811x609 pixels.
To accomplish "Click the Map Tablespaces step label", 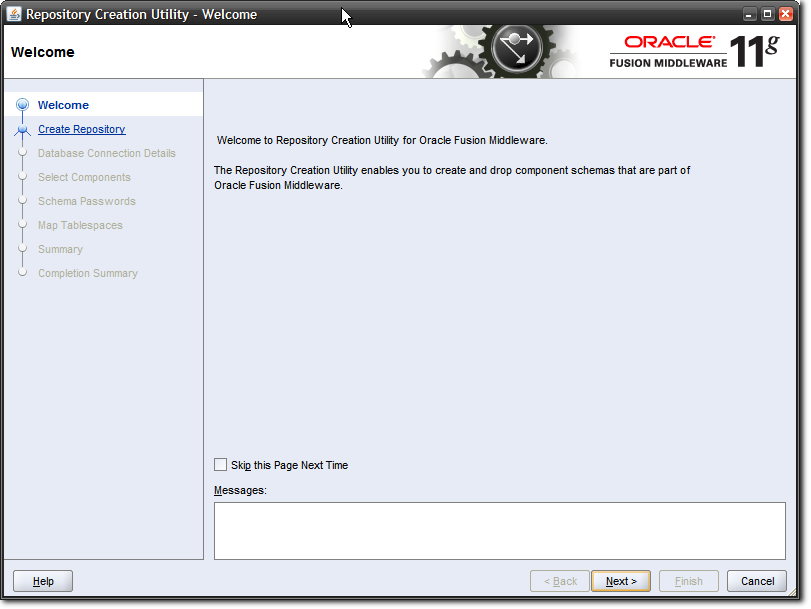I will tap(80, 225).
